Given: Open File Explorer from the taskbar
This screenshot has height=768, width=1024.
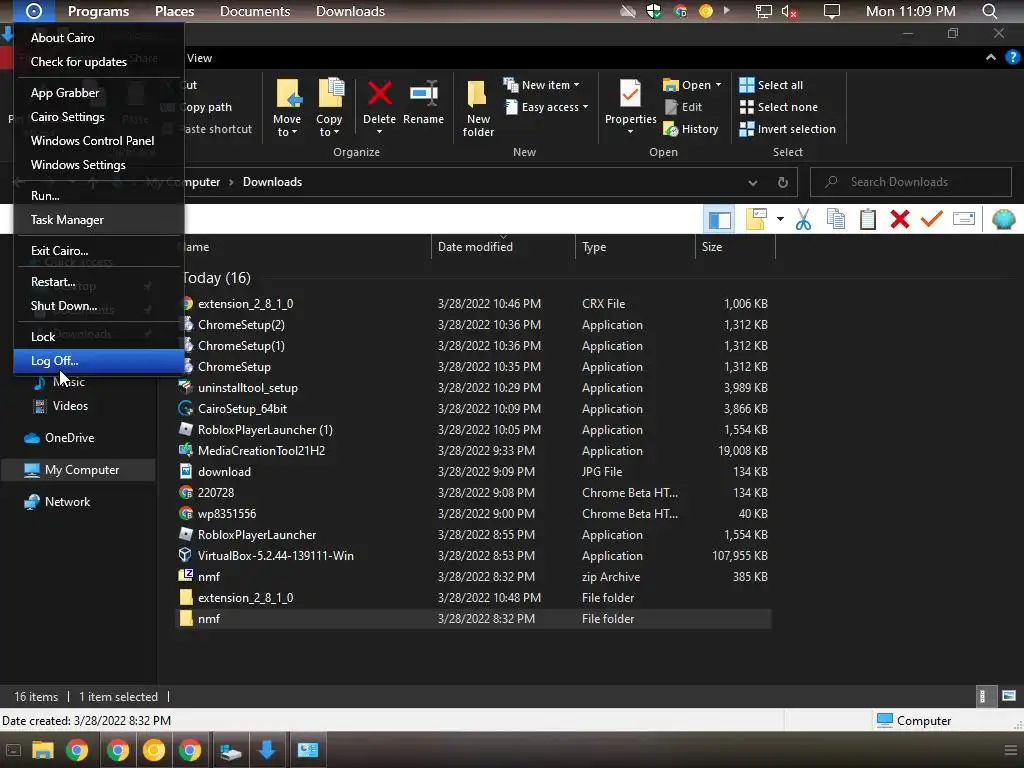Looking at the screenshot, I should (42, 750).
